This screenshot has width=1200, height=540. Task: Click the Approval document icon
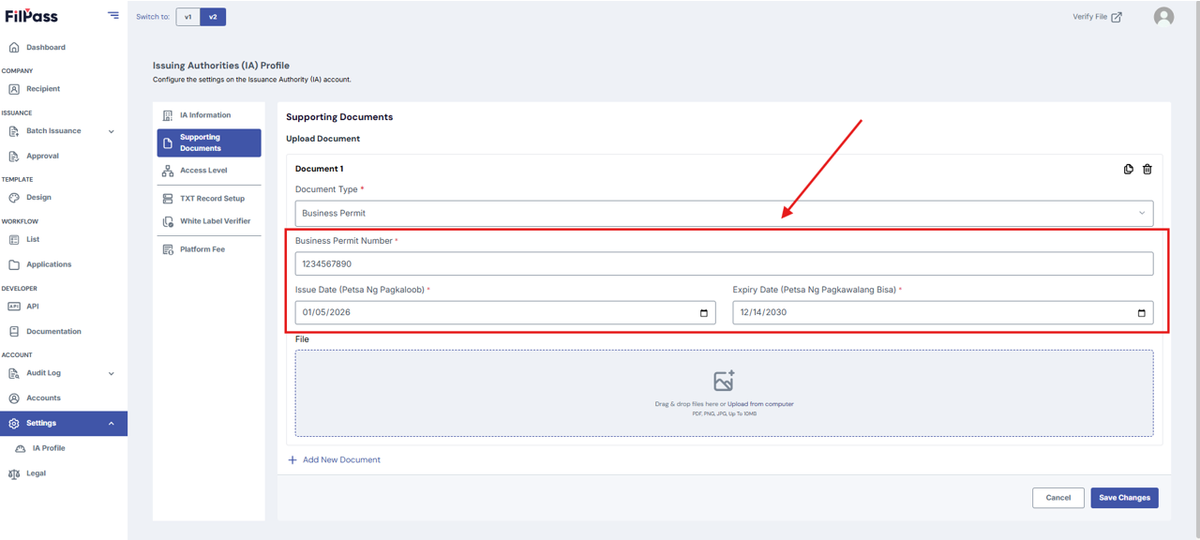click(14, 156)
